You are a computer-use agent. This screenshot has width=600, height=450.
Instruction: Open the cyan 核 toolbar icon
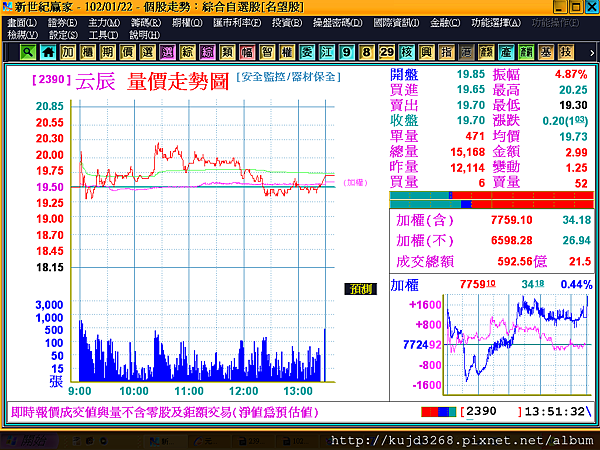(x=406, y=52)
